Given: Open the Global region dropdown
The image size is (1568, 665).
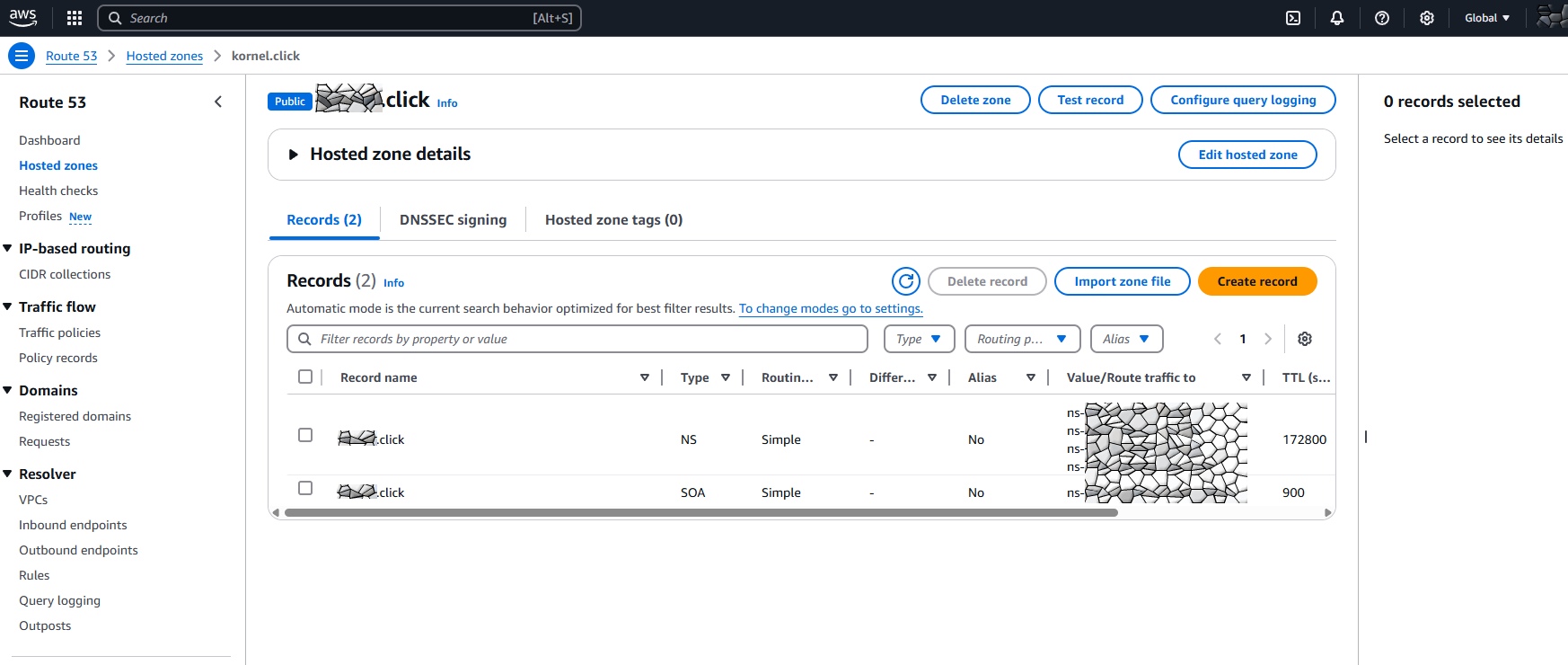Looking at the screenshot, I should click(1487, 18).
